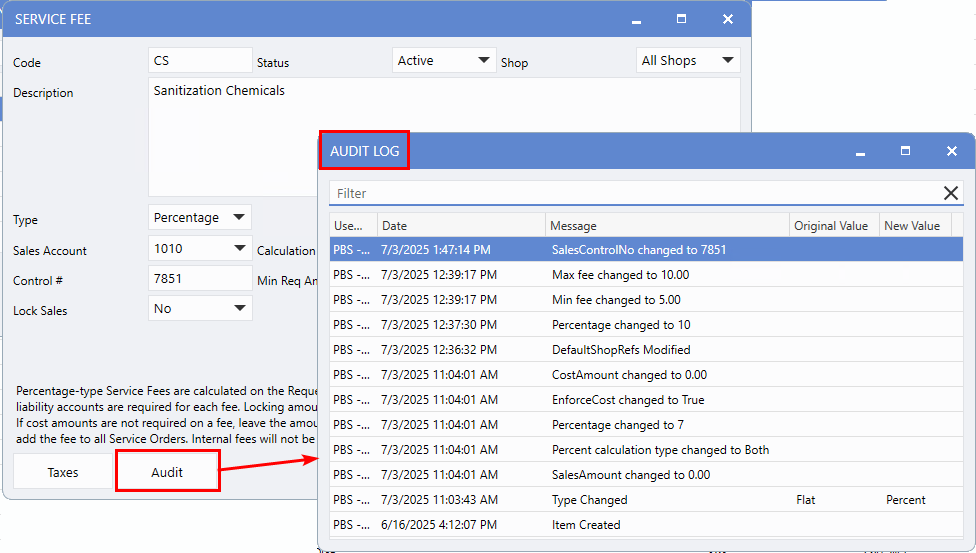Click the Audit button
The height and width of the screenshot is (553, 976).
167,472
